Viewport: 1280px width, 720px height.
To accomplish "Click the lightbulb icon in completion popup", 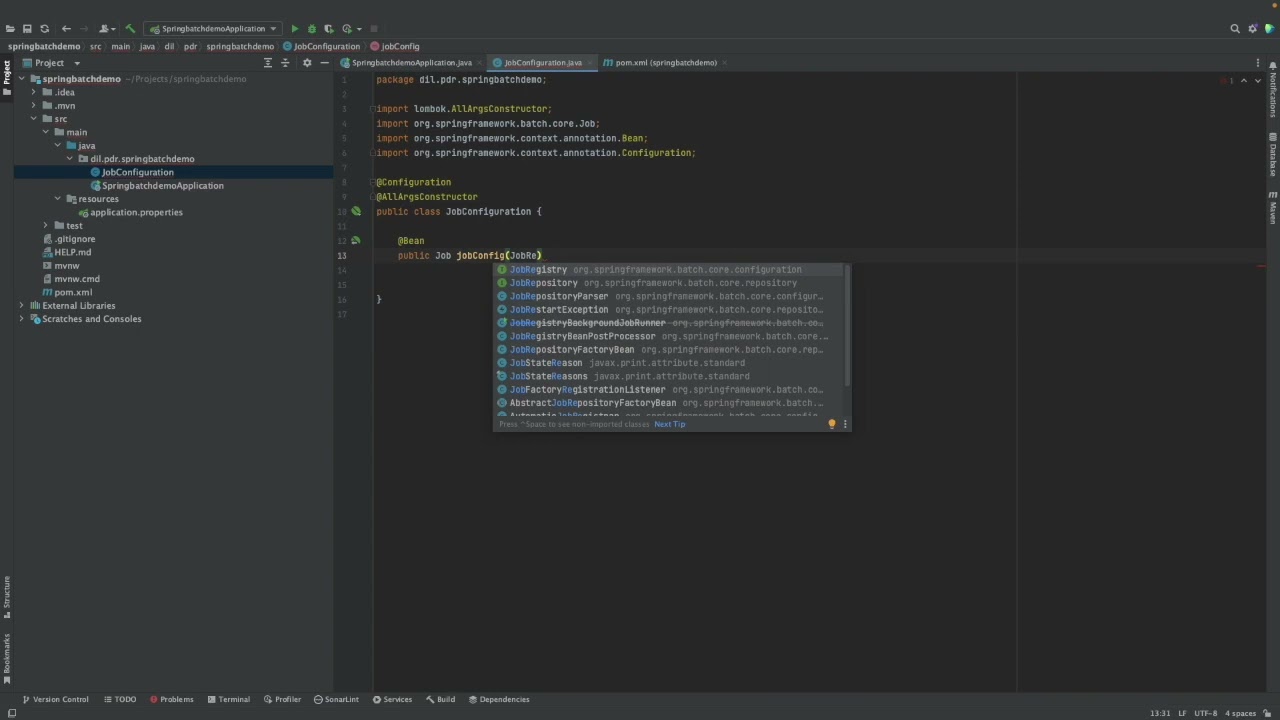I will (831, 424).
